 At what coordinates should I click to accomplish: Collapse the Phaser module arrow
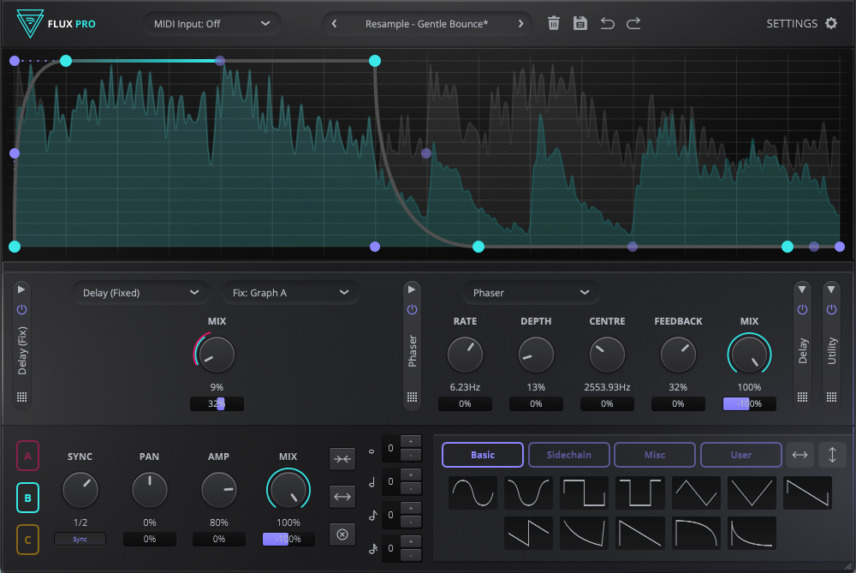pyautogui.click(x=412, y=289)
